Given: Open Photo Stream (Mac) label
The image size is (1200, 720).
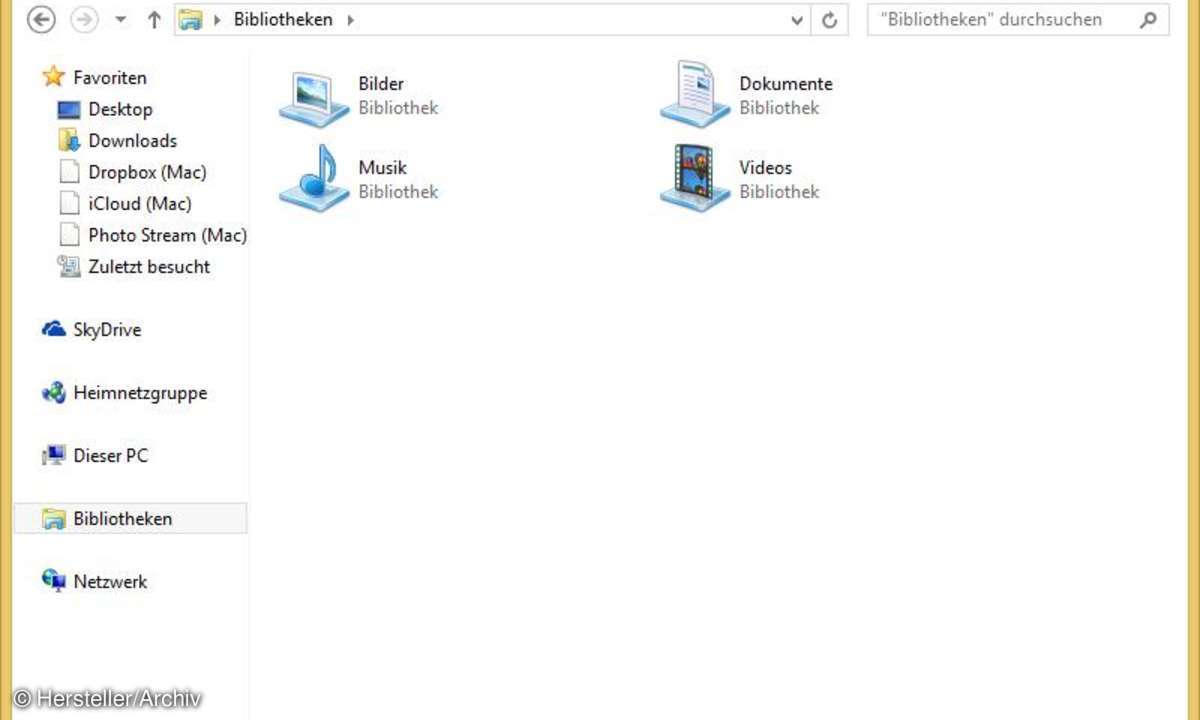Looking at the screenshot, I should pos(167,235).
